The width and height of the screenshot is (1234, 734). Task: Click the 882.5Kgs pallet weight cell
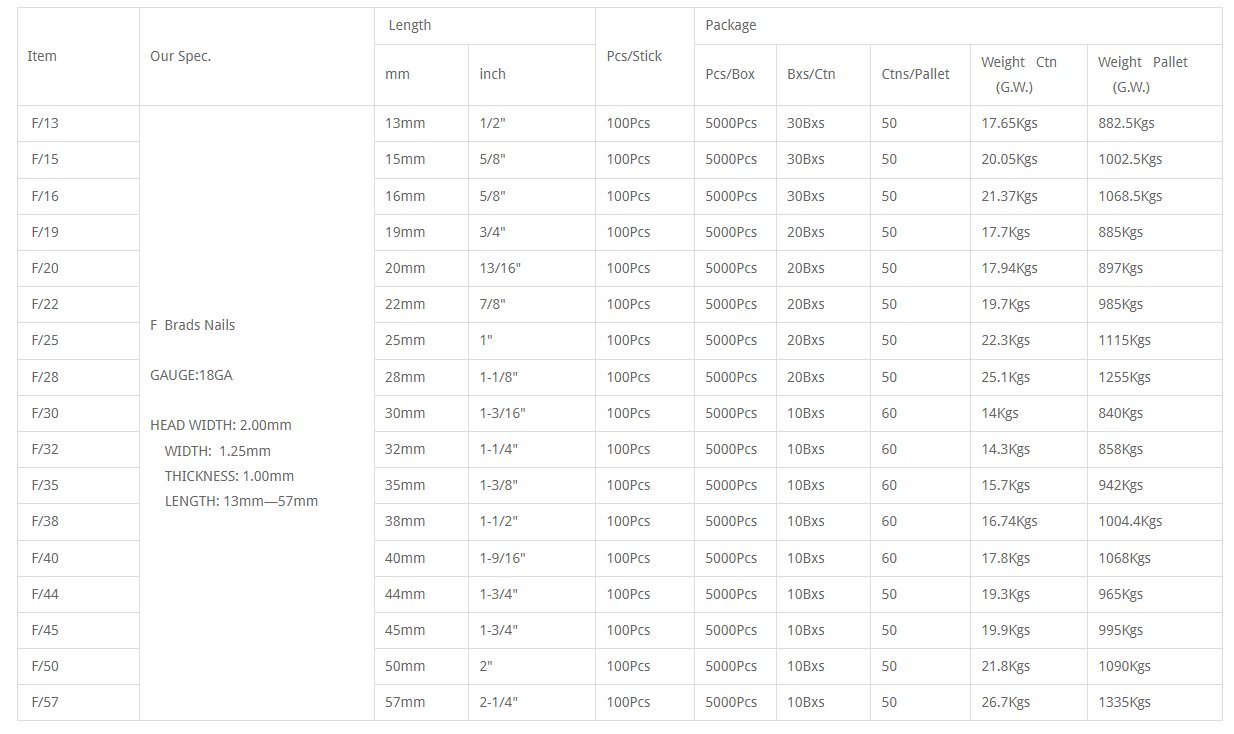pyautogui.click(x=1155, y=123)
